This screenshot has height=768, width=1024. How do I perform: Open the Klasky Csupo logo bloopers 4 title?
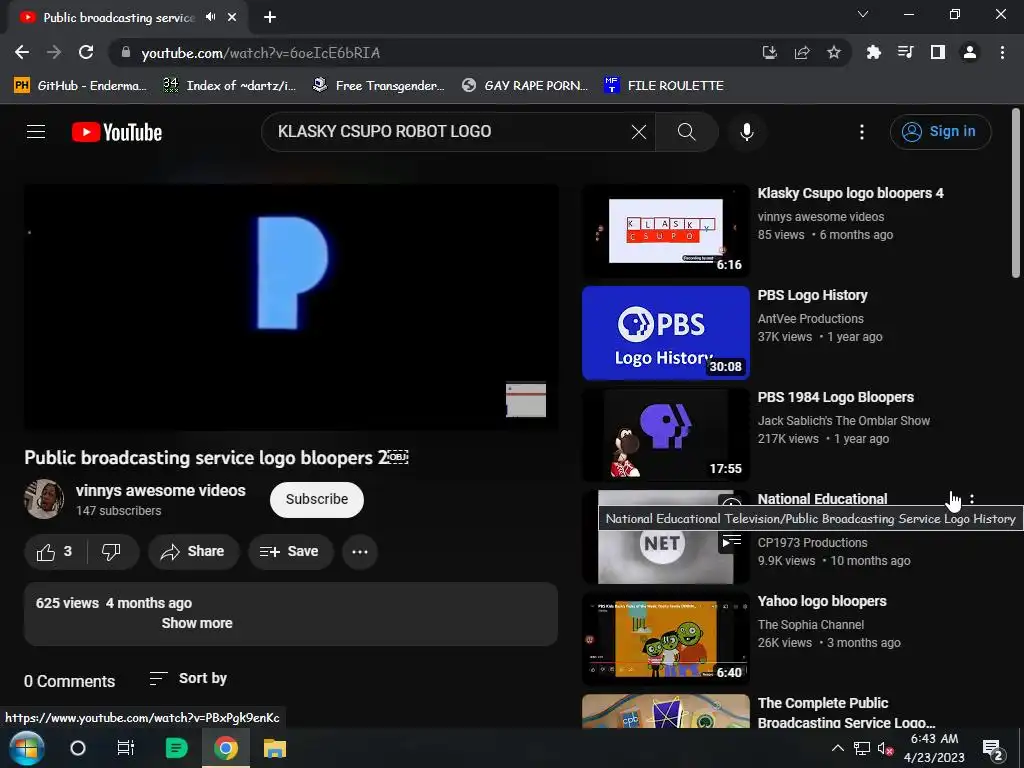[850, 193]
